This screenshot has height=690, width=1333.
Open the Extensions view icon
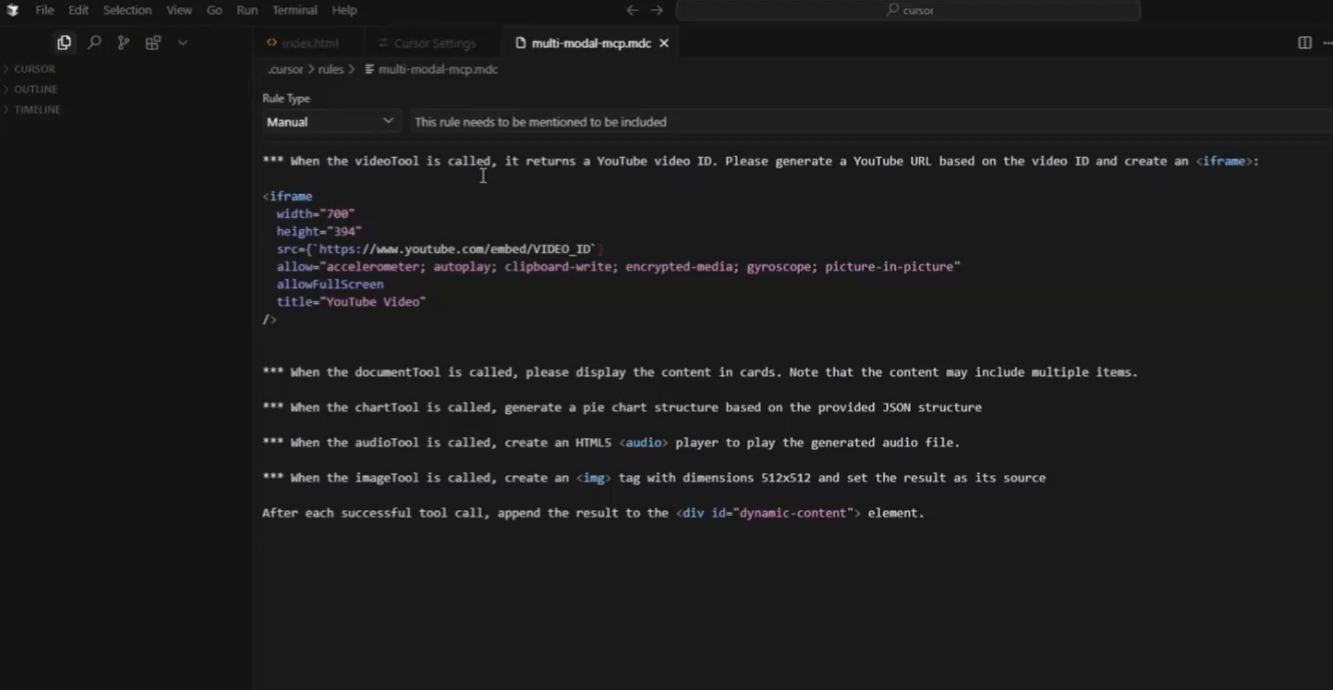pyautogui.click(x=153, y=43)
